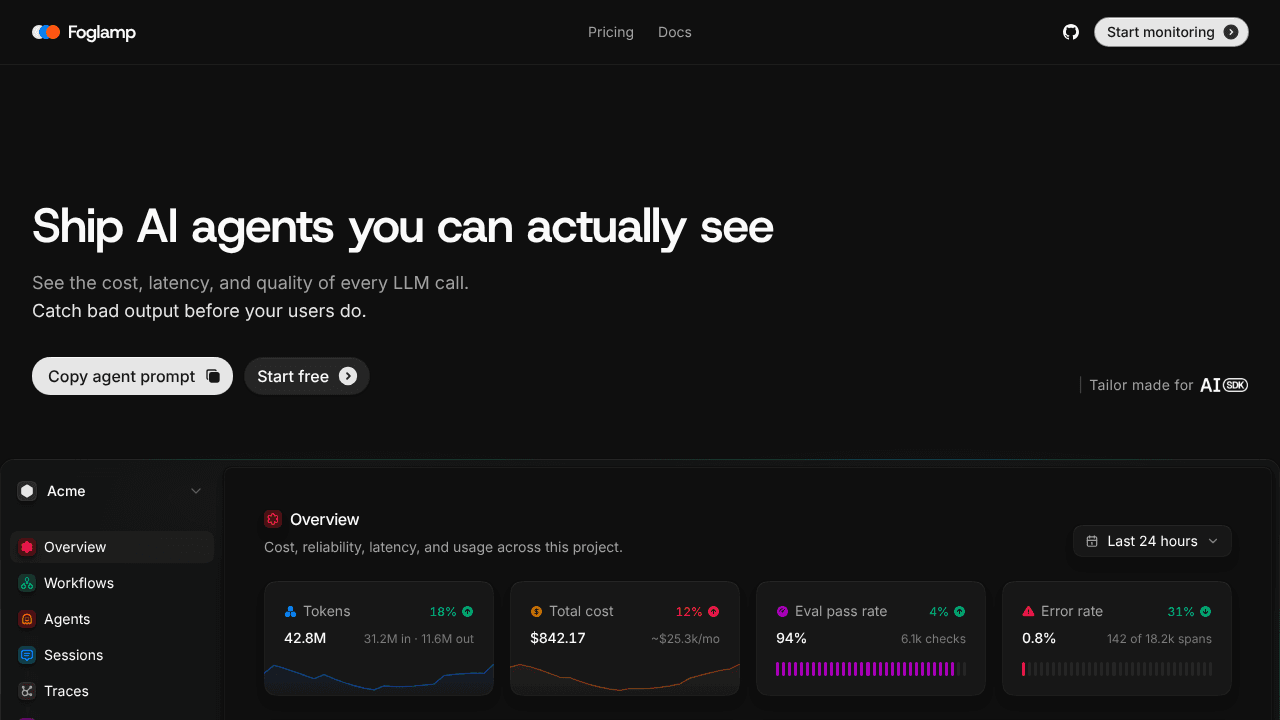Image resolution: width=1280 pixels, height=720 pixels.
Task: Select Overview in the sidebar
Action: [x=112, y=547]
